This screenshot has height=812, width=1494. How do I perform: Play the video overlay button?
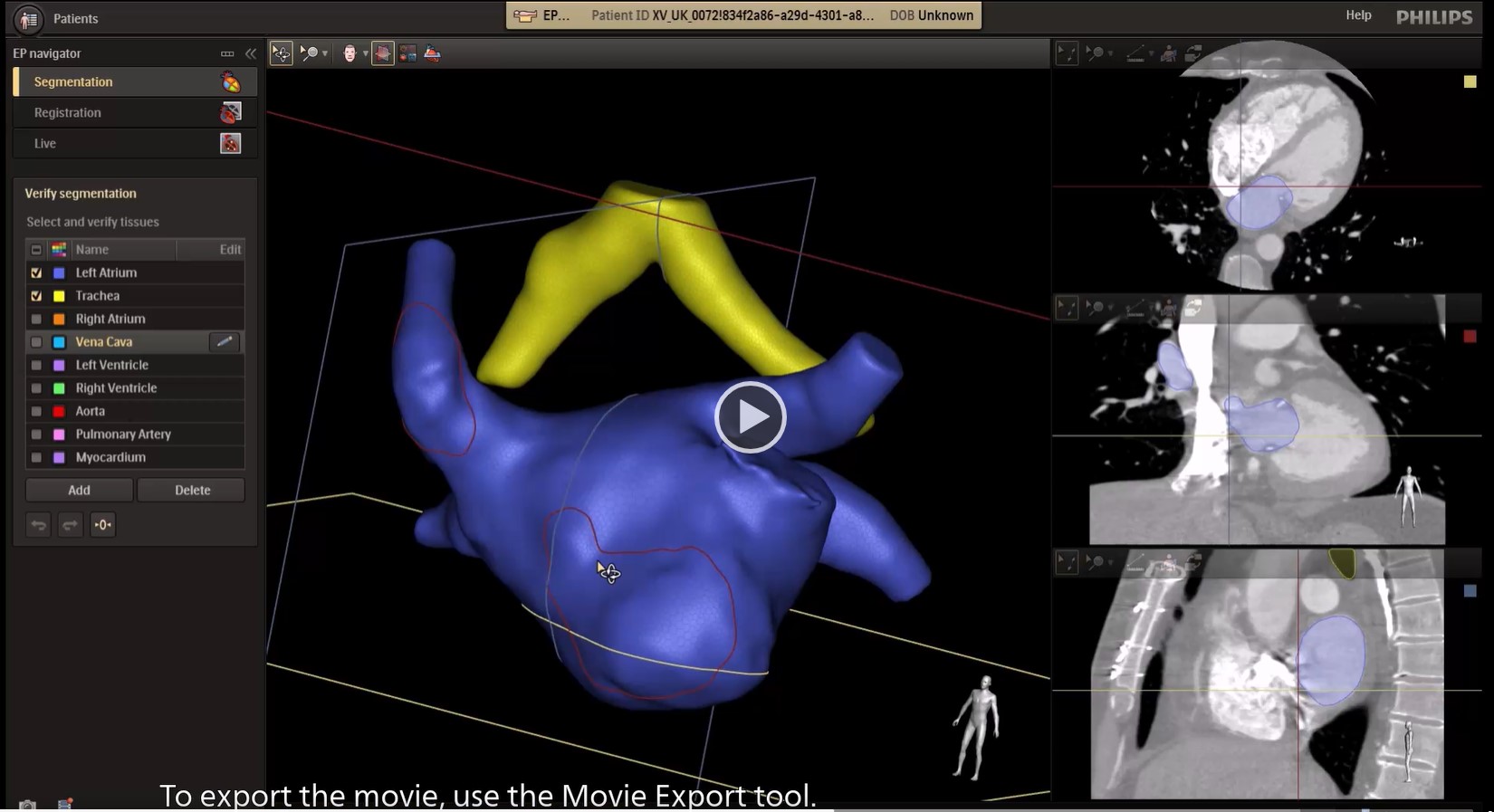point(751,417)
